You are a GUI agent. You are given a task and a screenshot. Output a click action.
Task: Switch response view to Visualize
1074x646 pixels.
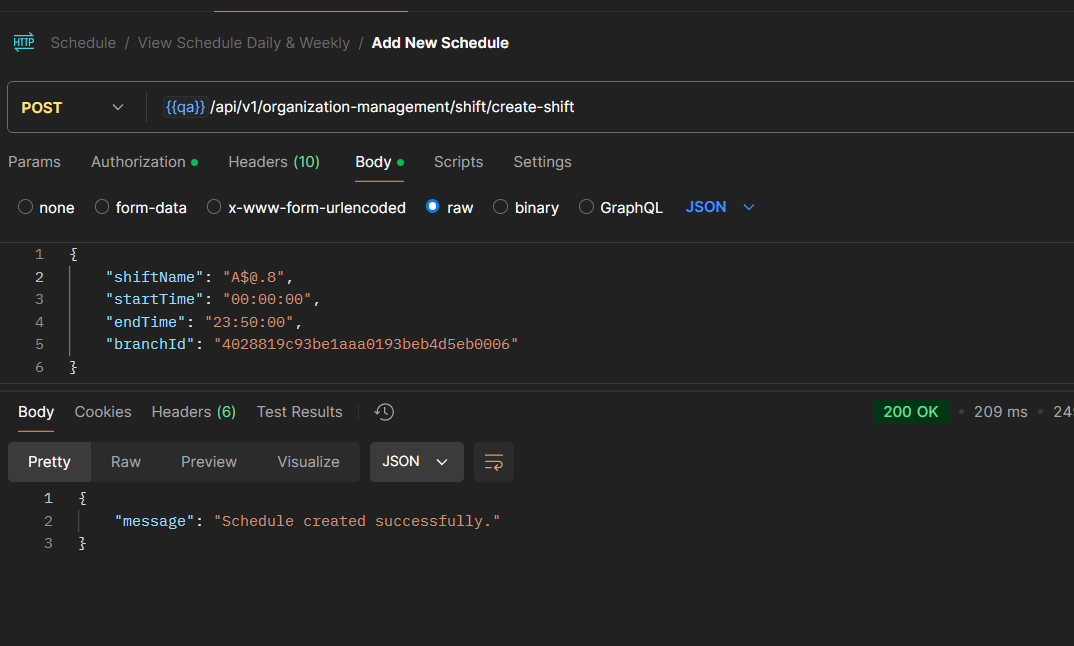(308, 462)
